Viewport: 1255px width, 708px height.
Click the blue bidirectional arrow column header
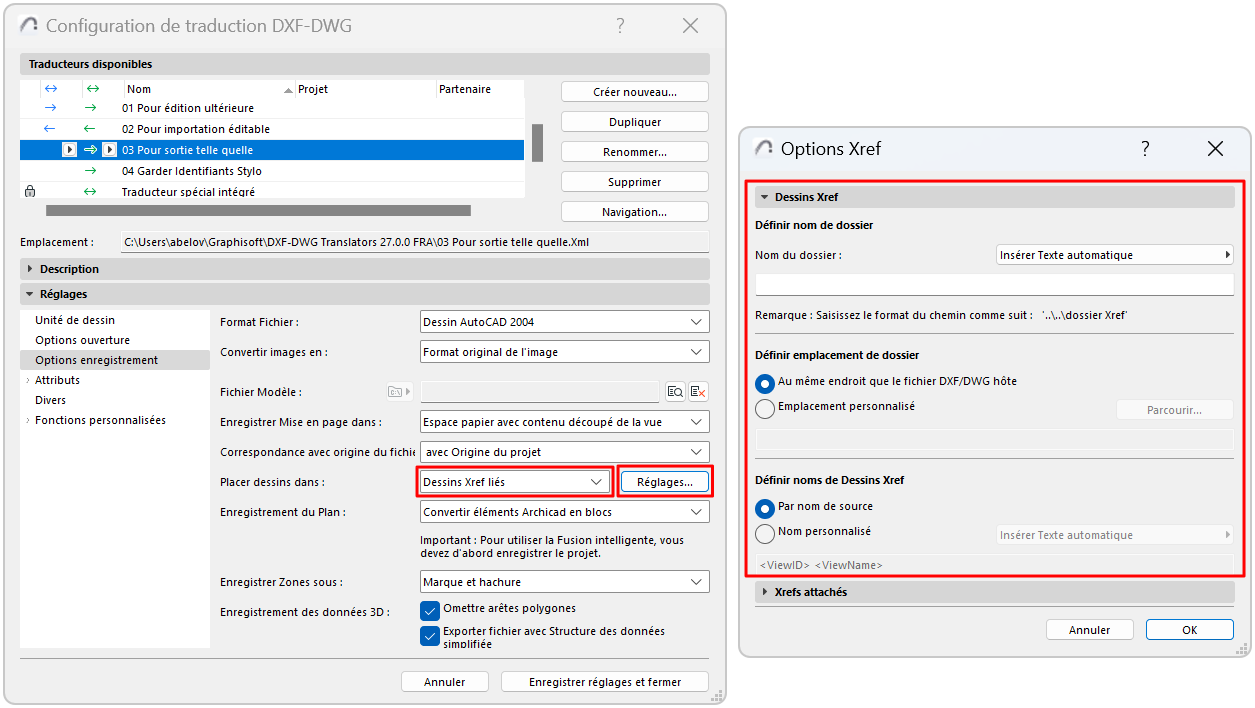(x=51, y=89)
